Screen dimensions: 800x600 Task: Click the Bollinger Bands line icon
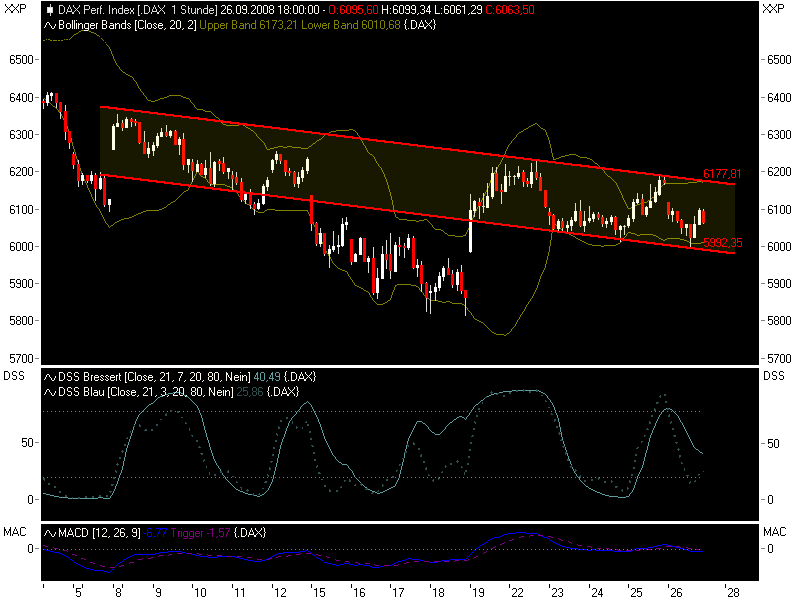point(49,25)
